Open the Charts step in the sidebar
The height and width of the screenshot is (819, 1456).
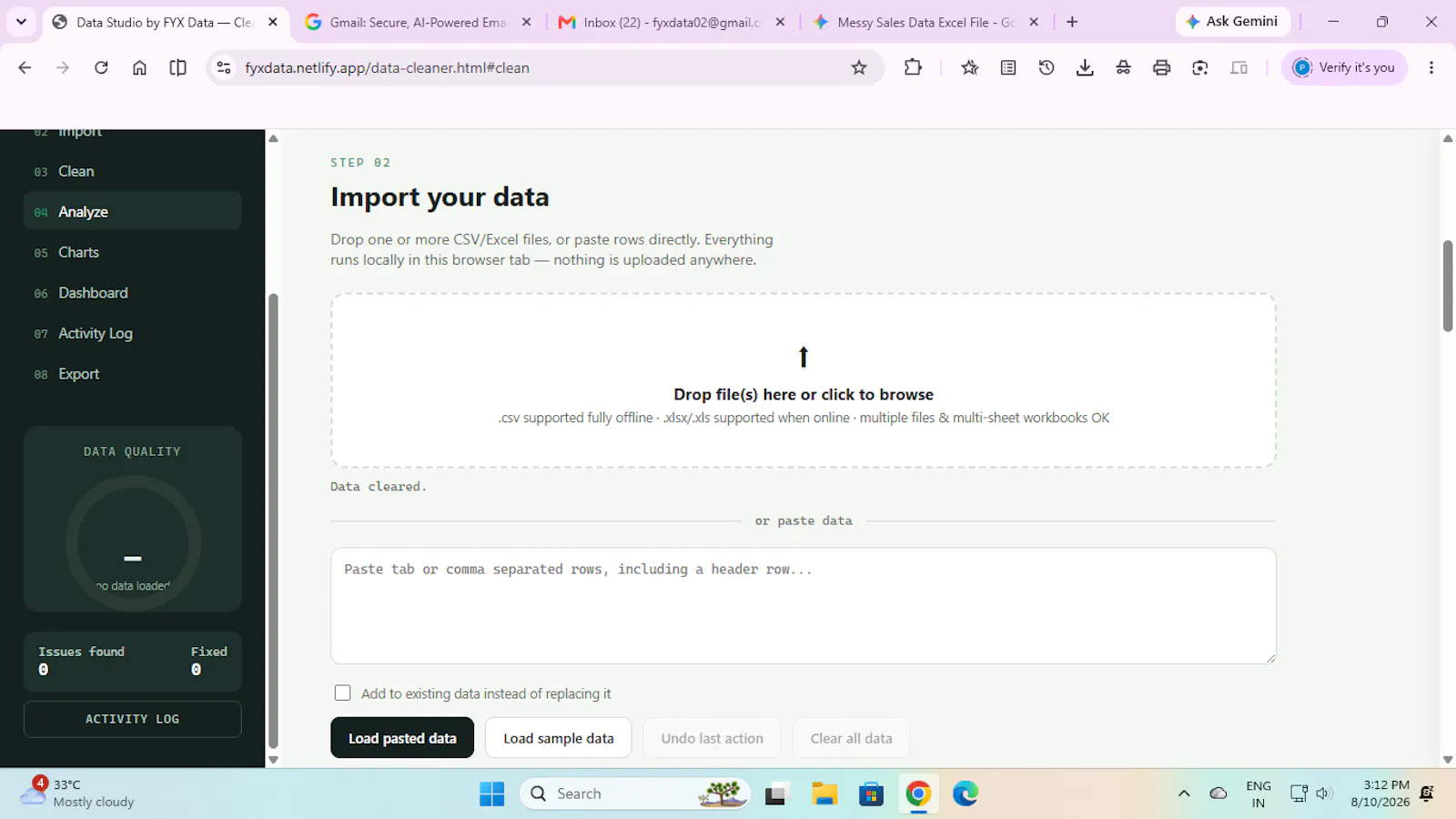pos(133,252)
